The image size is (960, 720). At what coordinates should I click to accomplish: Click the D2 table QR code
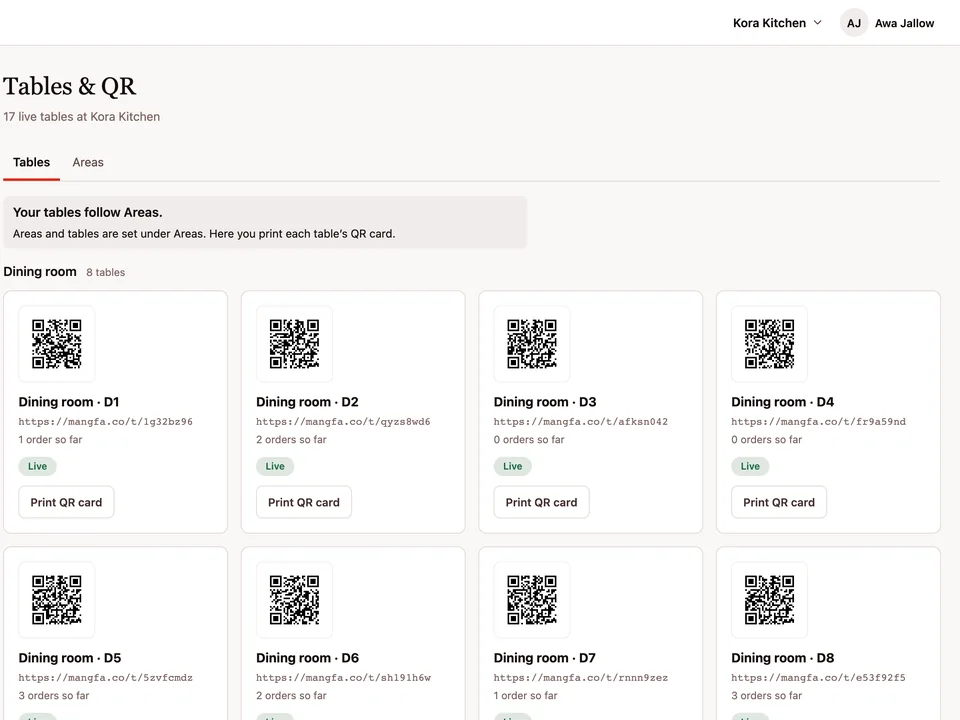click(x=294, y=344)
